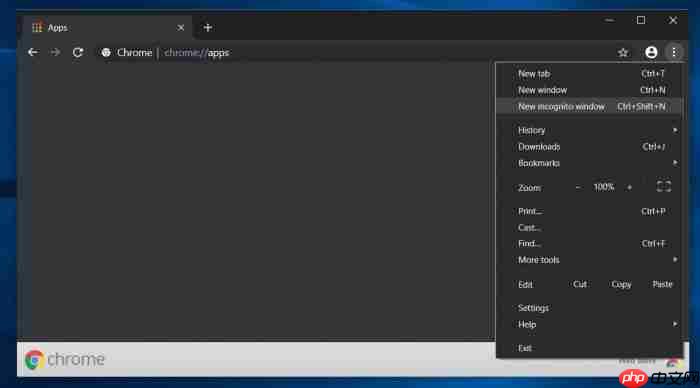Reload the page with refresh icon

pos(78,52)
